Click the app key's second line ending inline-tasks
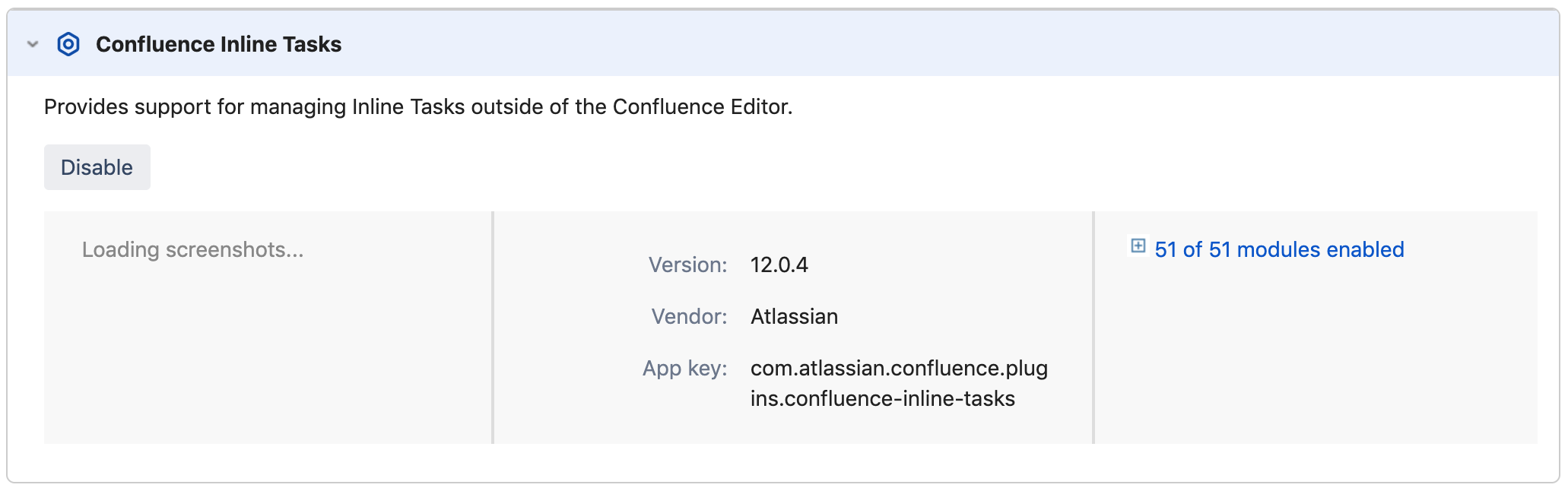Viewport: 1568px width, 491px height. point(882,398)
